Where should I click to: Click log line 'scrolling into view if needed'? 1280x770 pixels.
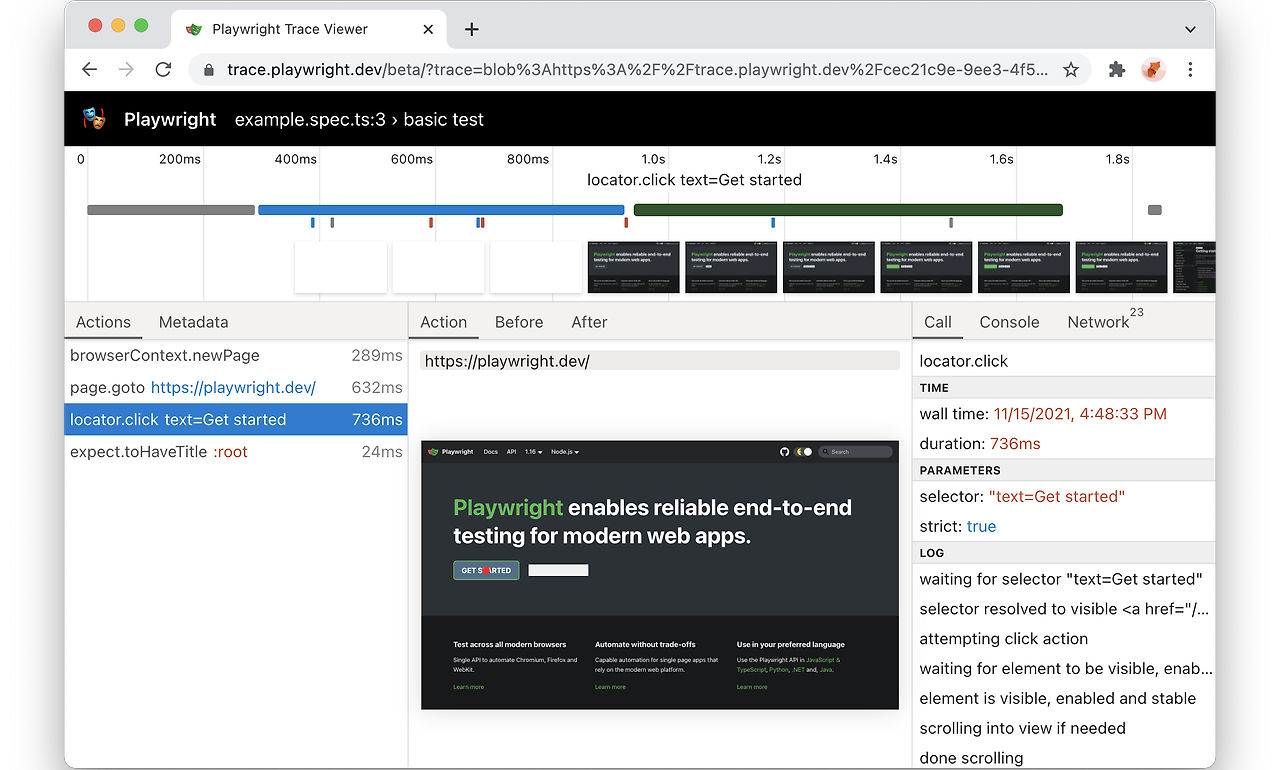coord(1023,729)
